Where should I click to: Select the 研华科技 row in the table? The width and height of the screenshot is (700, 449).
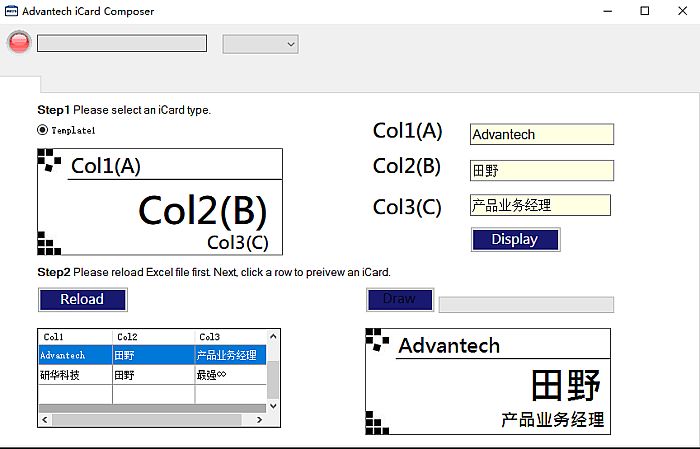[x=152, y=375]
